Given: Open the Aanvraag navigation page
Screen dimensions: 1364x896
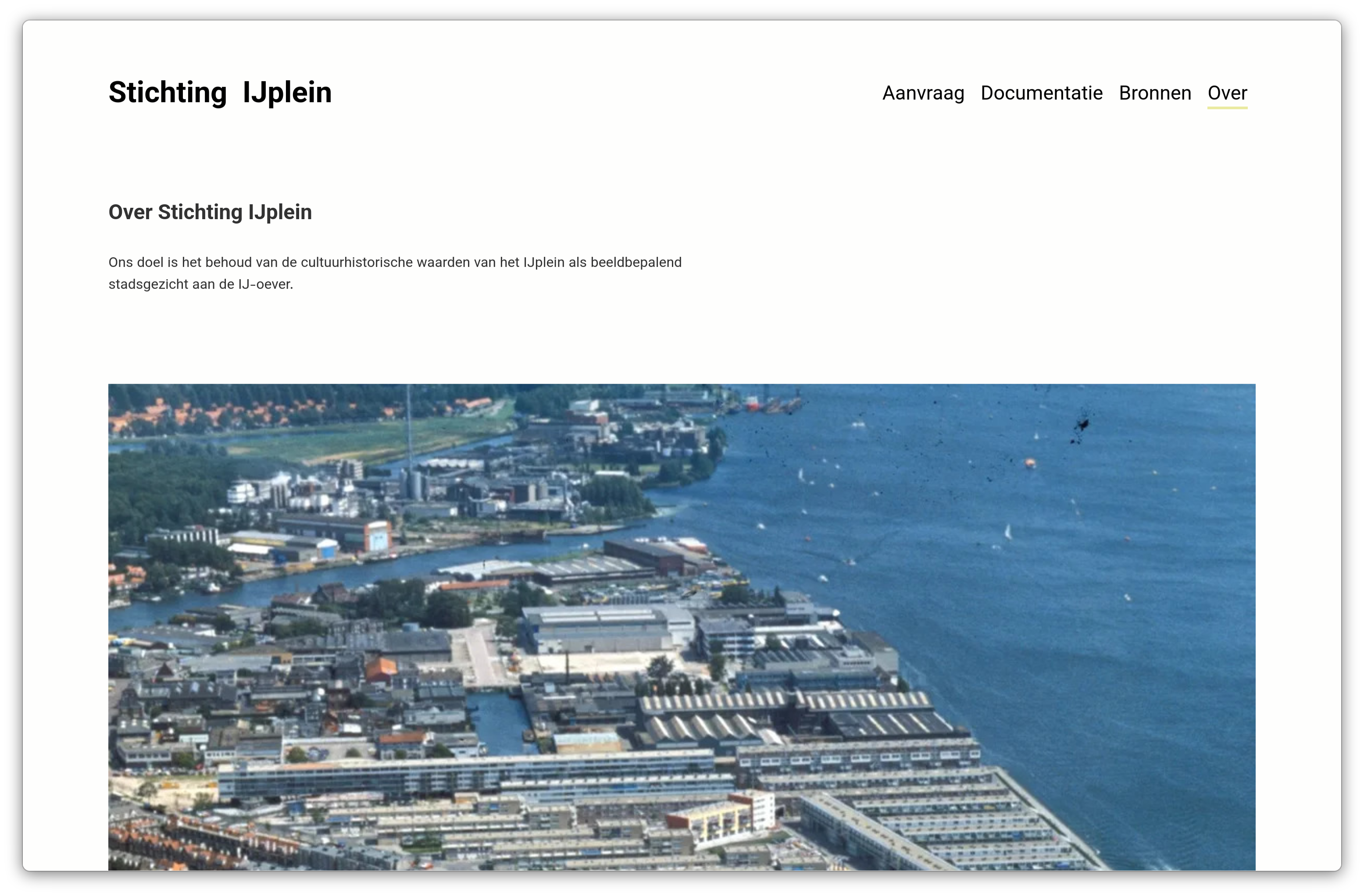Looking at the screenshot, I should click(x=923, y=93).
